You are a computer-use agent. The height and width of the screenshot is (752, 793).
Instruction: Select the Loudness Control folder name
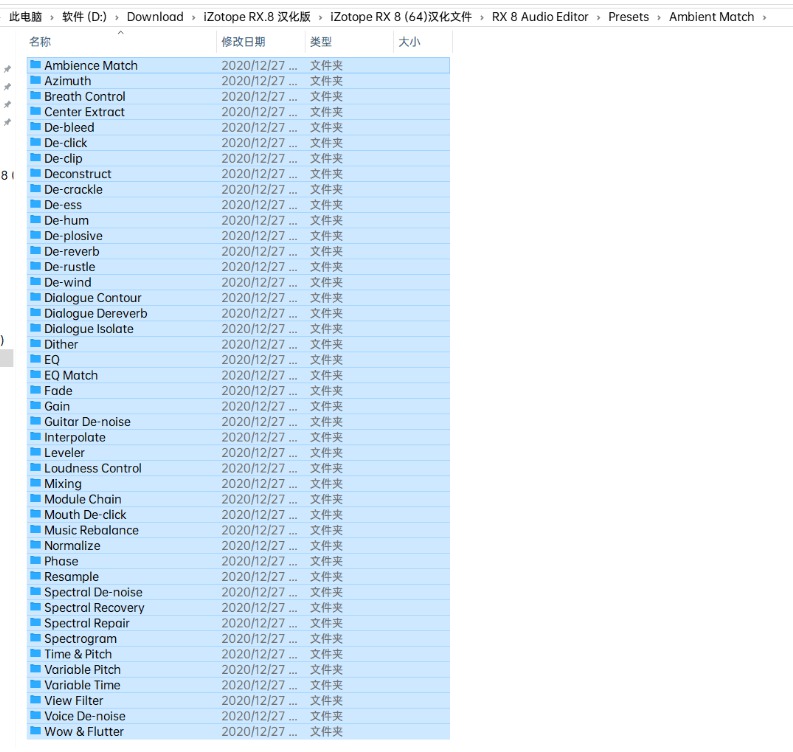click(x=93, y=468)
